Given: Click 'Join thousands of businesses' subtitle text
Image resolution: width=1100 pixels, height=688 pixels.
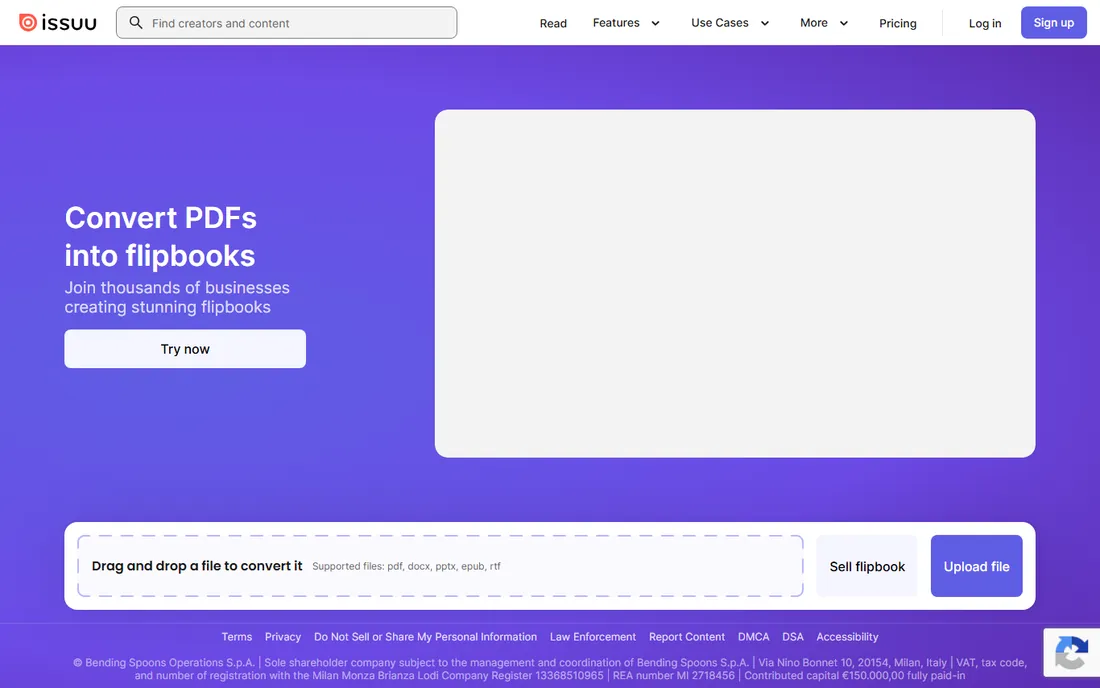Looking at the screenshot, I should [x=177, y=297].
